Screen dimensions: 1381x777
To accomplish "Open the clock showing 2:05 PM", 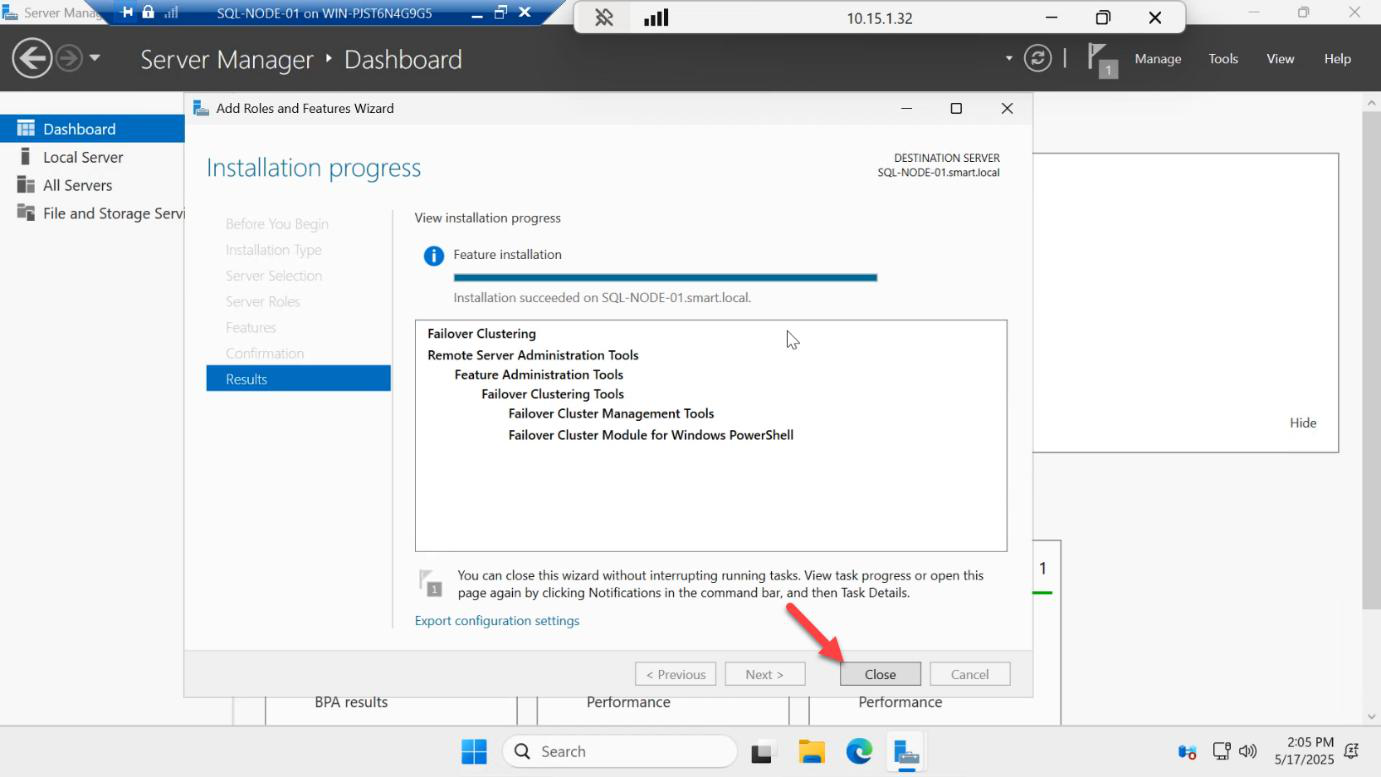I will pyautogui.click(x=1304, y=751).
